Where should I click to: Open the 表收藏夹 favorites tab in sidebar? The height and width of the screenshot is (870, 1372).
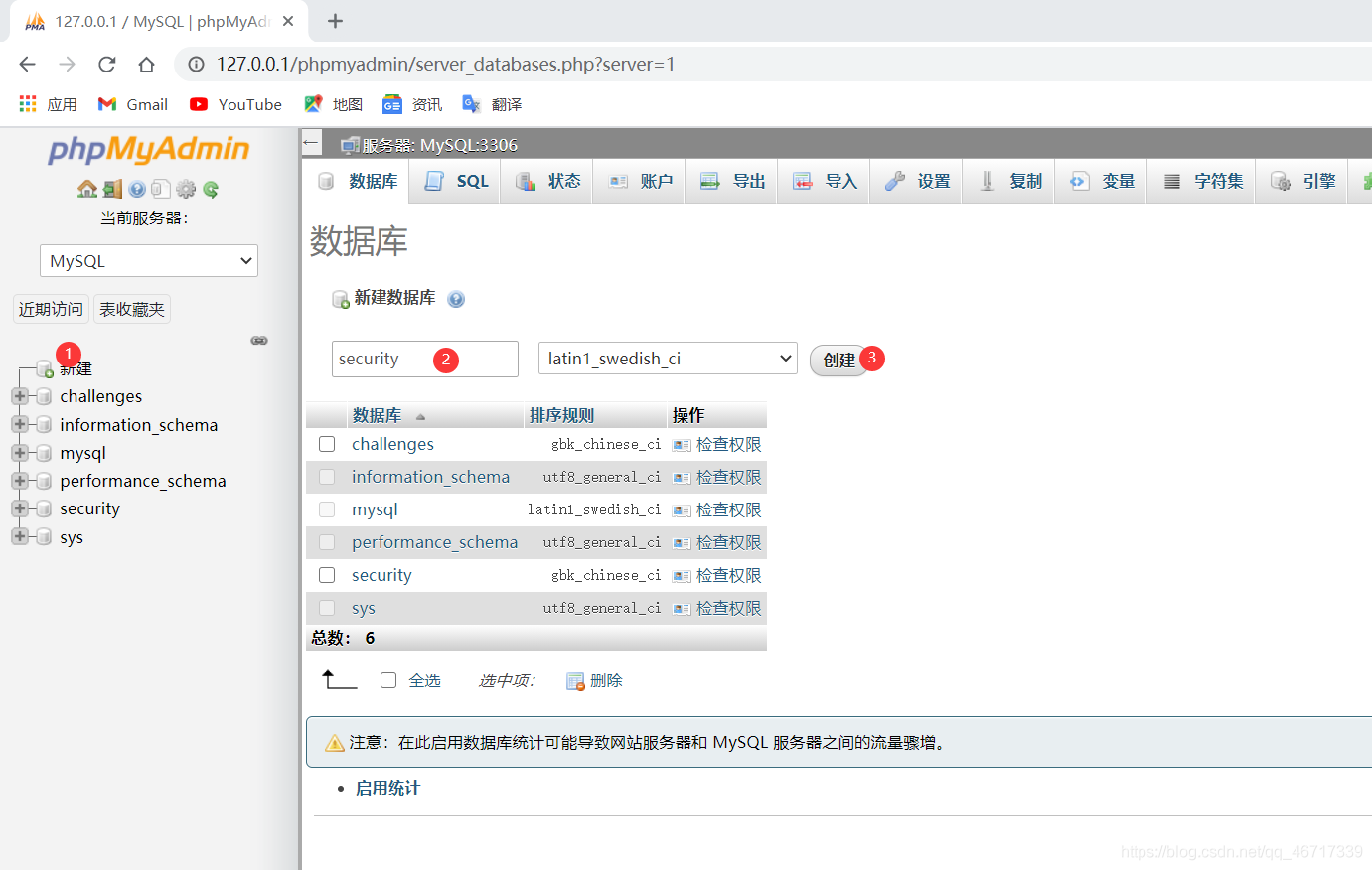132,309
